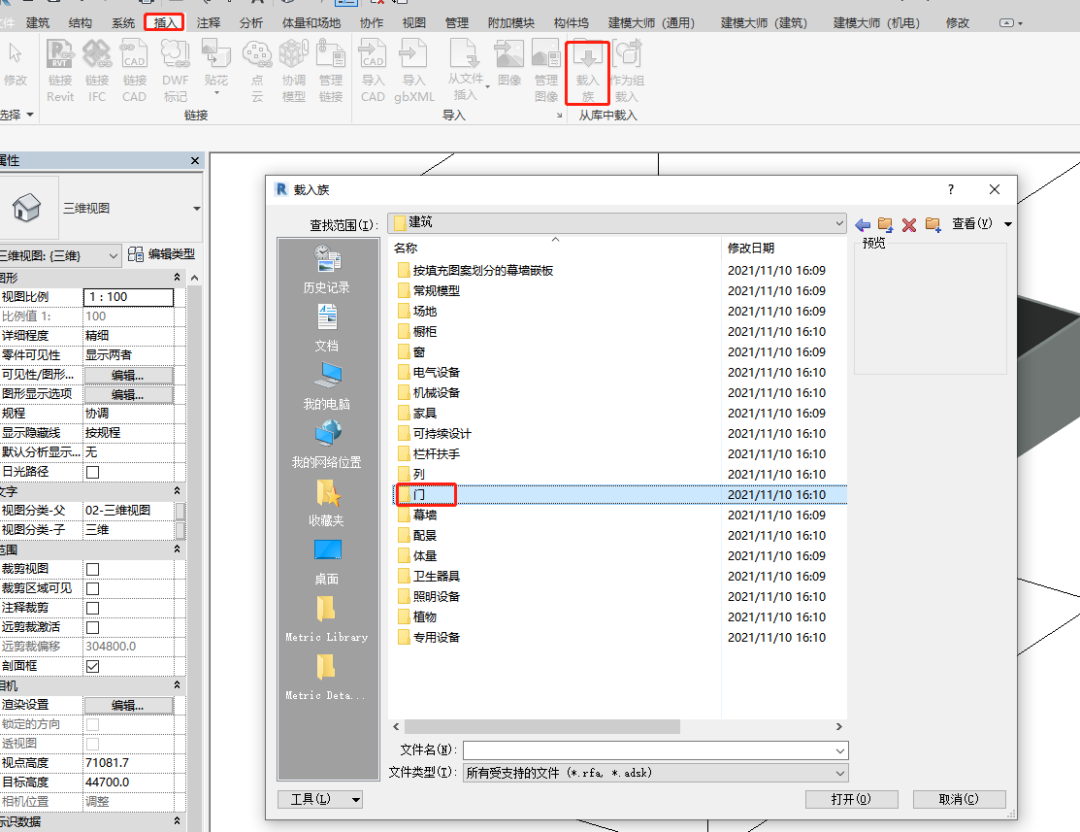Toggle the Sun Path (日光路径) checkbox

tap(92, 472)
